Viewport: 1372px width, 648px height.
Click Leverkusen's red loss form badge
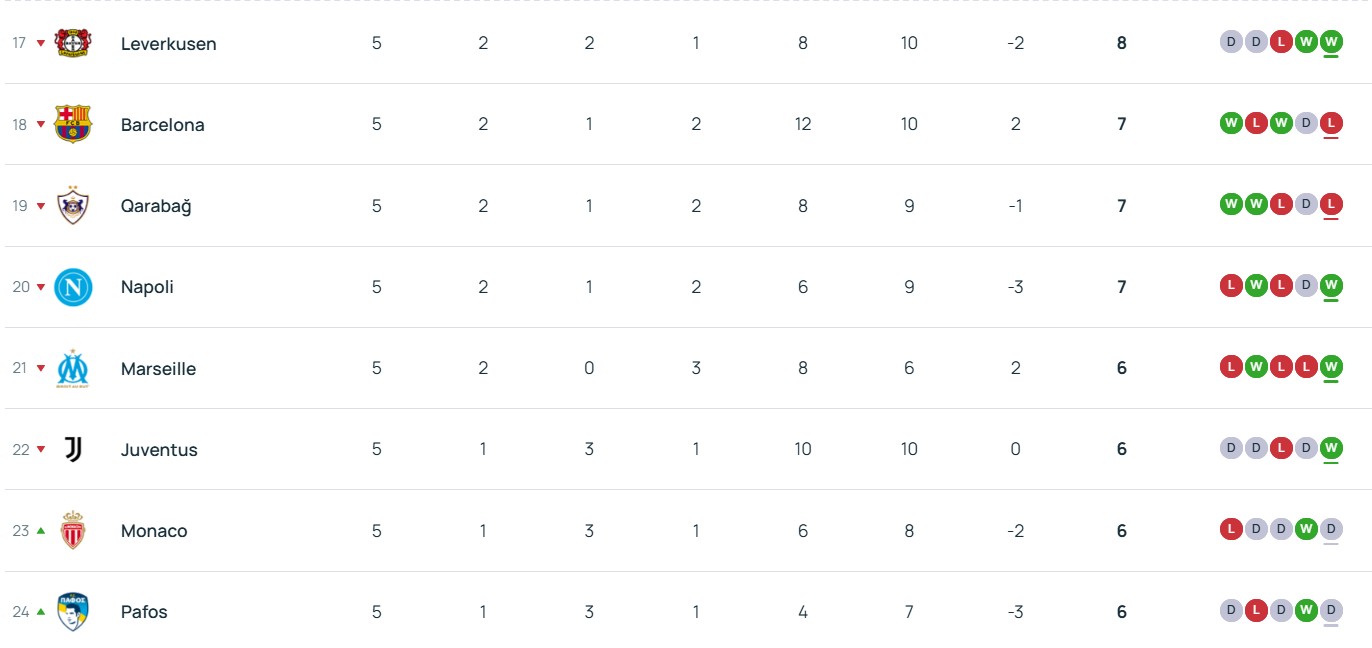click(1280, 42)
